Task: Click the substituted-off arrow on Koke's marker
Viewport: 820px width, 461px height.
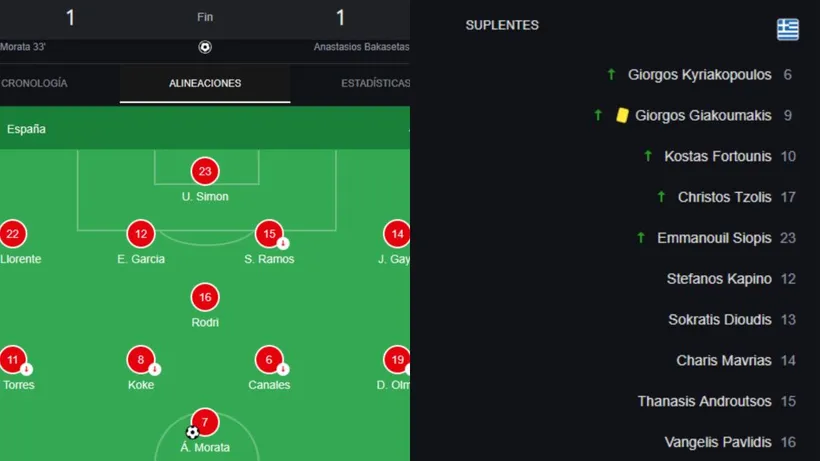Action: (154, 369)
